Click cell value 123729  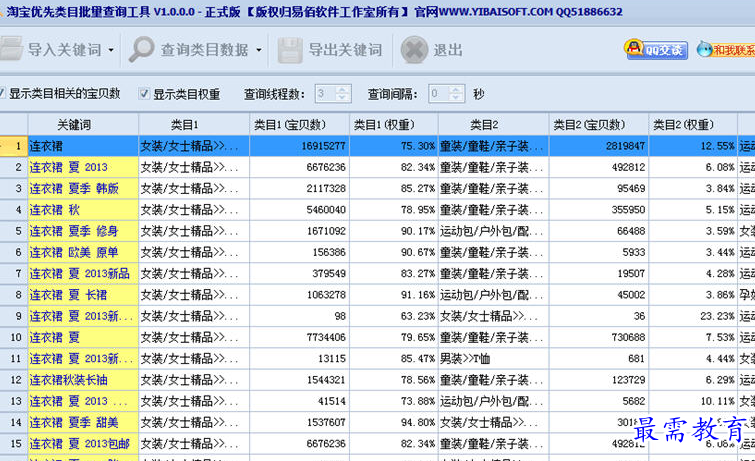(599, 380)
